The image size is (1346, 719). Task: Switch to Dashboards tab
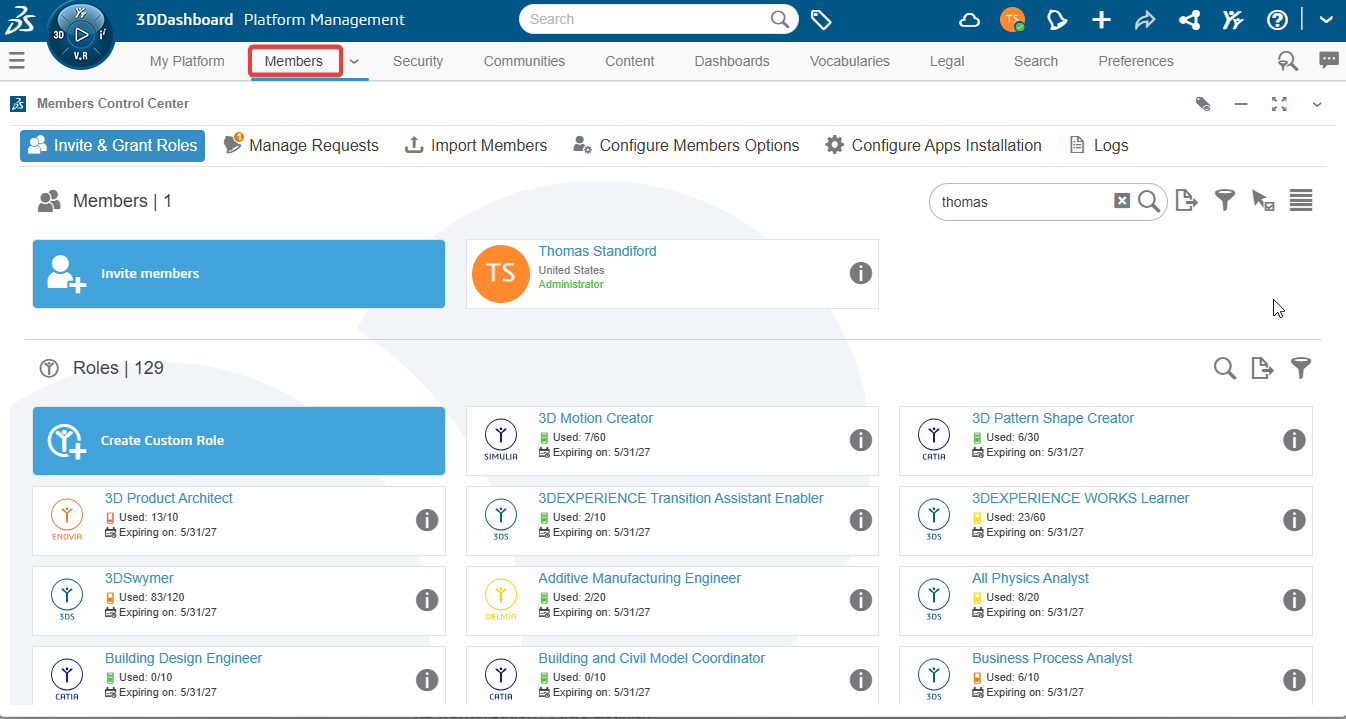732,61
